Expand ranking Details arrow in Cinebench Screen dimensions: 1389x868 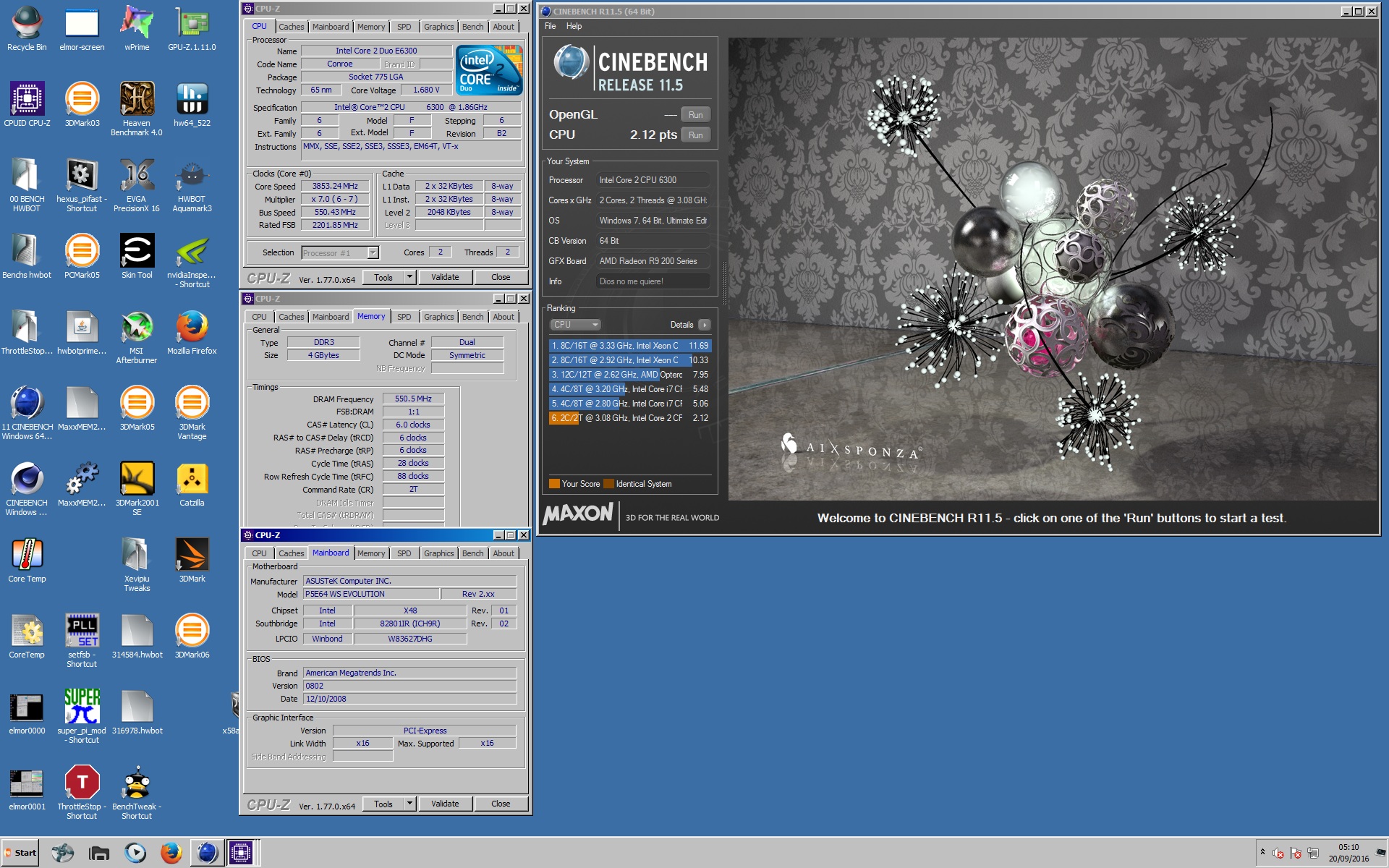pyautogui.click(x=704, y=325)
